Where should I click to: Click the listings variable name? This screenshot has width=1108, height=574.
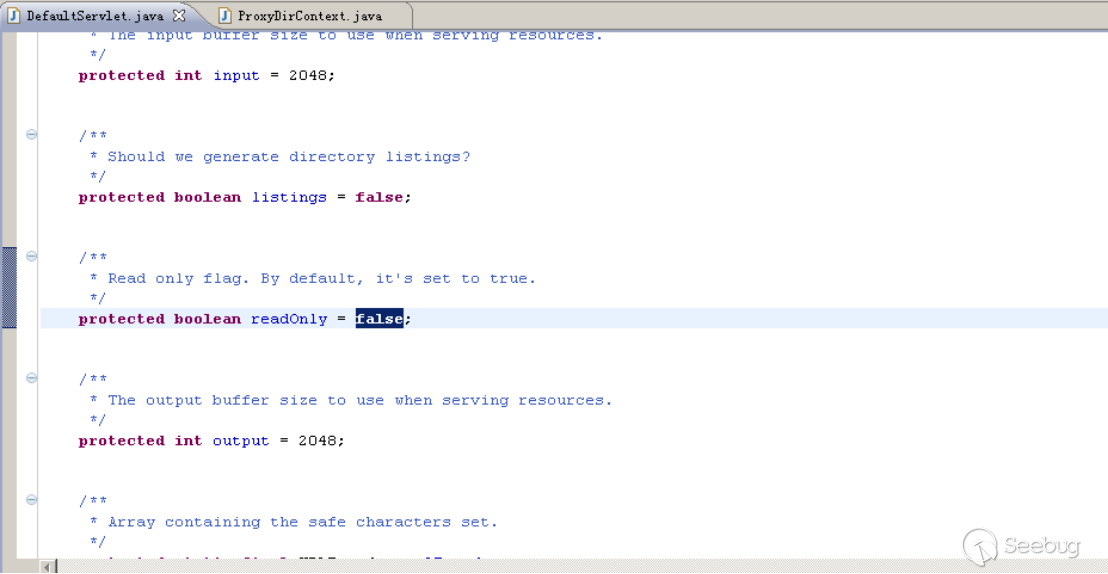coord(289,197)
